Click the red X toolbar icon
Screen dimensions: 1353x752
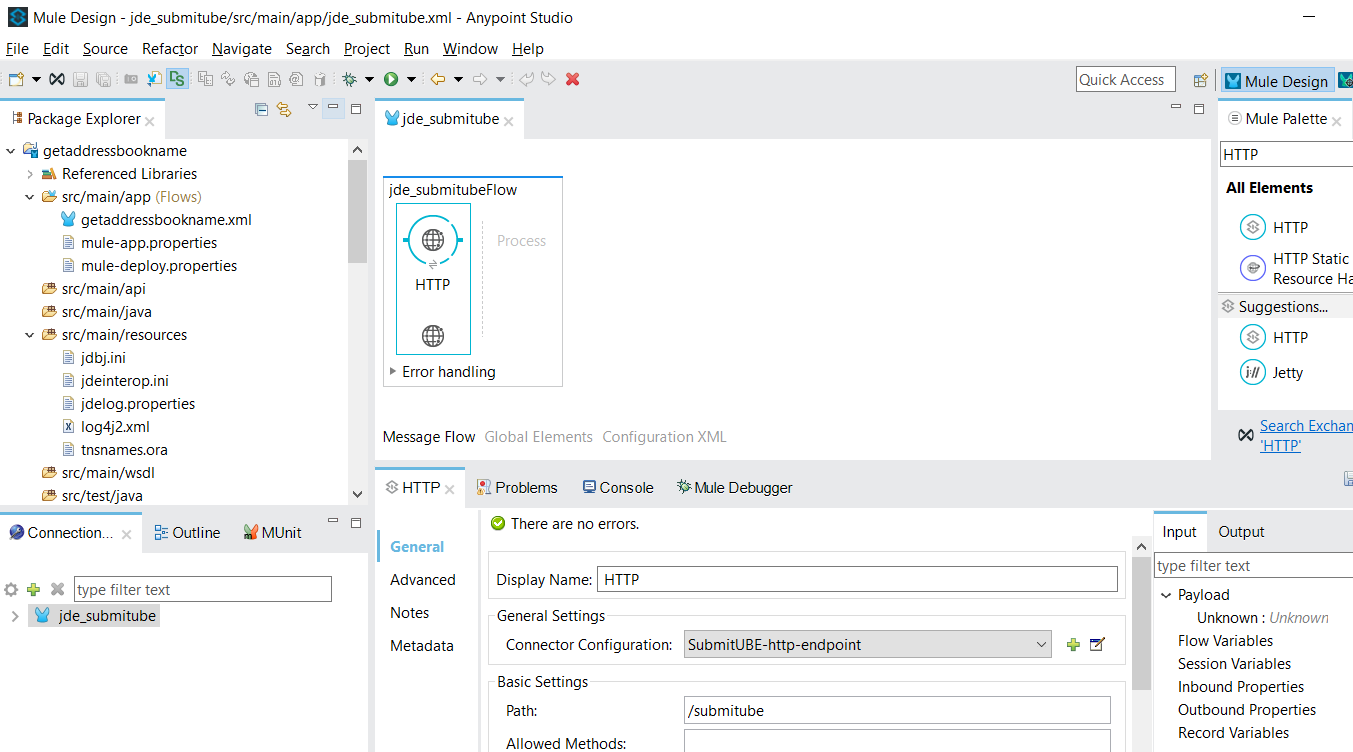(573, 79)
